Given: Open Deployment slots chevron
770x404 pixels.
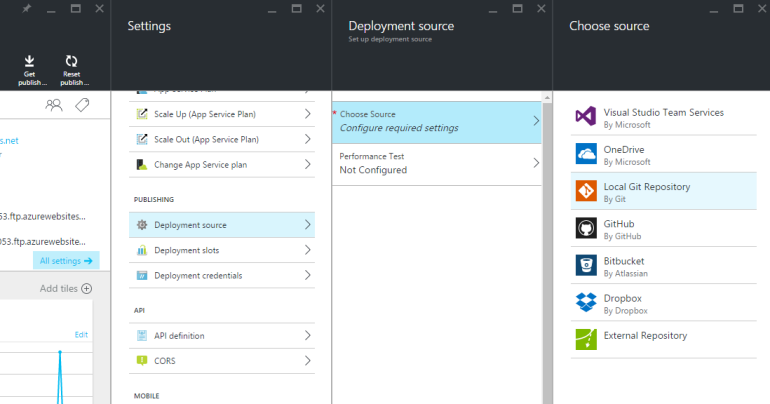Looking at the screenshot, I should coord(307,250).
